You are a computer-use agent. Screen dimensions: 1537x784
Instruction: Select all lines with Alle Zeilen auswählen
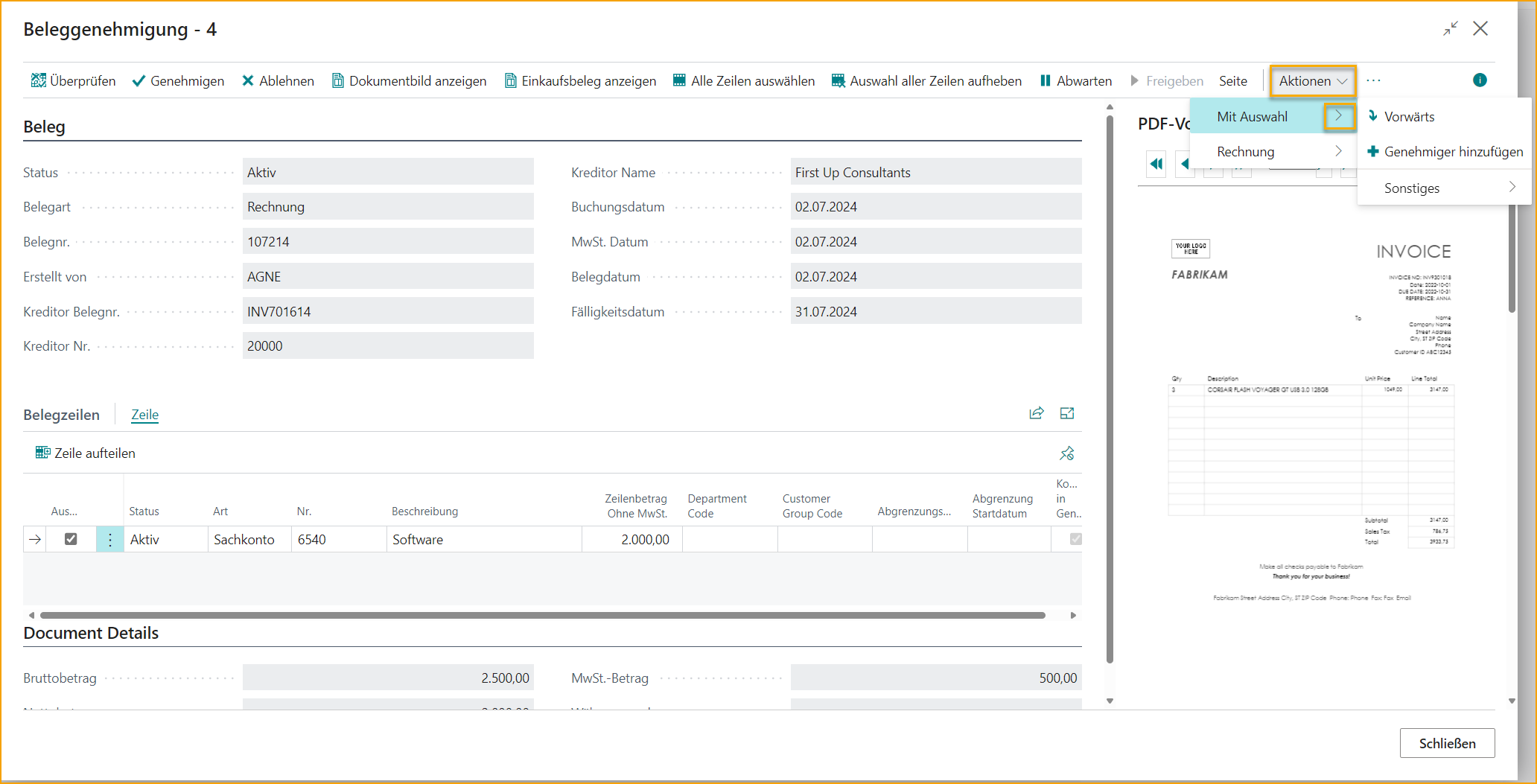point(743,80)
